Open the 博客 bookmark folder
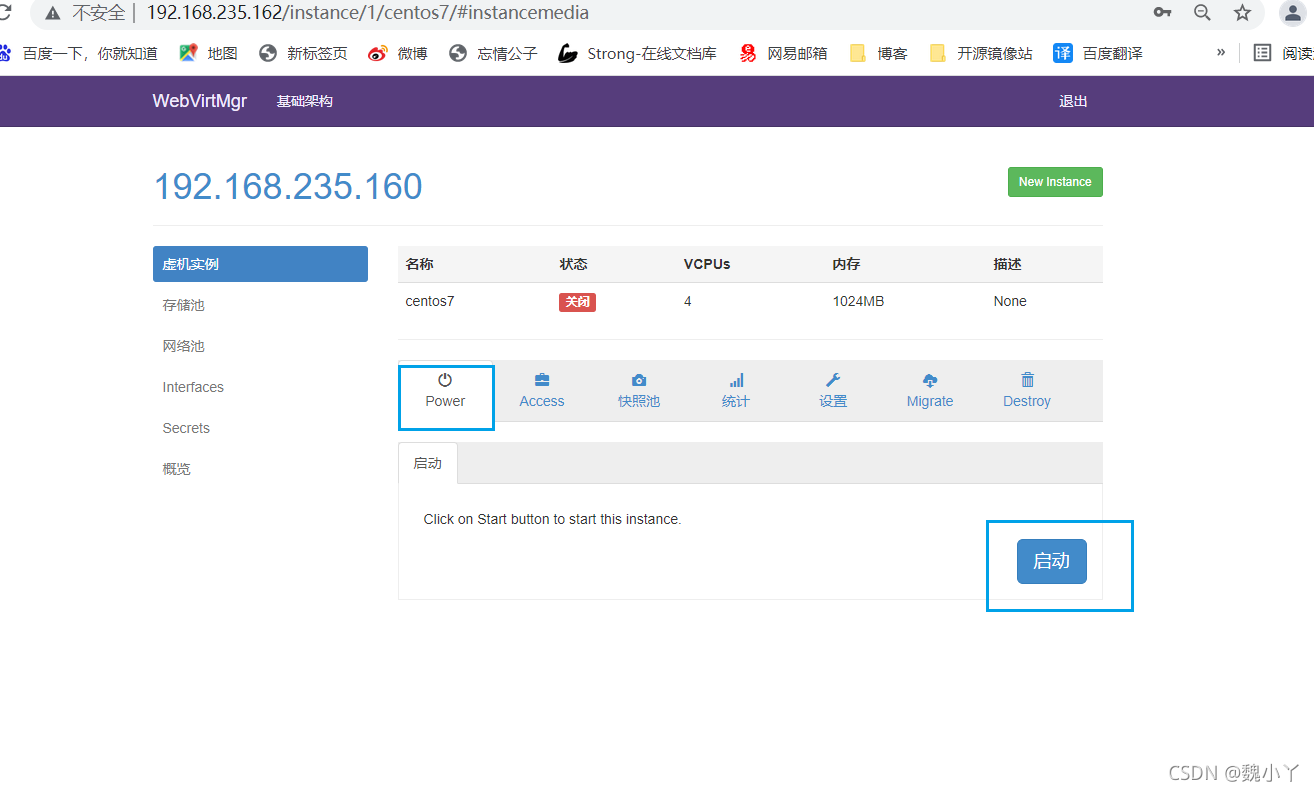 pos(878,53)
